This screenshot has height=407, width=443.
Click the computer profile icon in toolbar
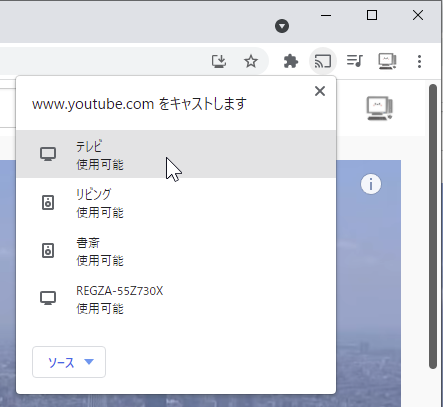[x=387, y=61]
